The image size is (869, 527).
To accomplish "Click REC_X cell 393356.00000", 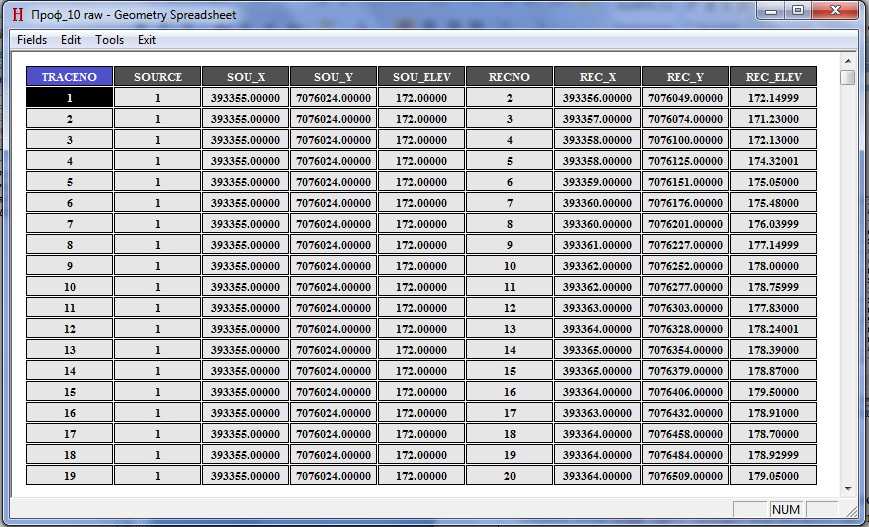I will pyautogui.click(x=597, y=98).
